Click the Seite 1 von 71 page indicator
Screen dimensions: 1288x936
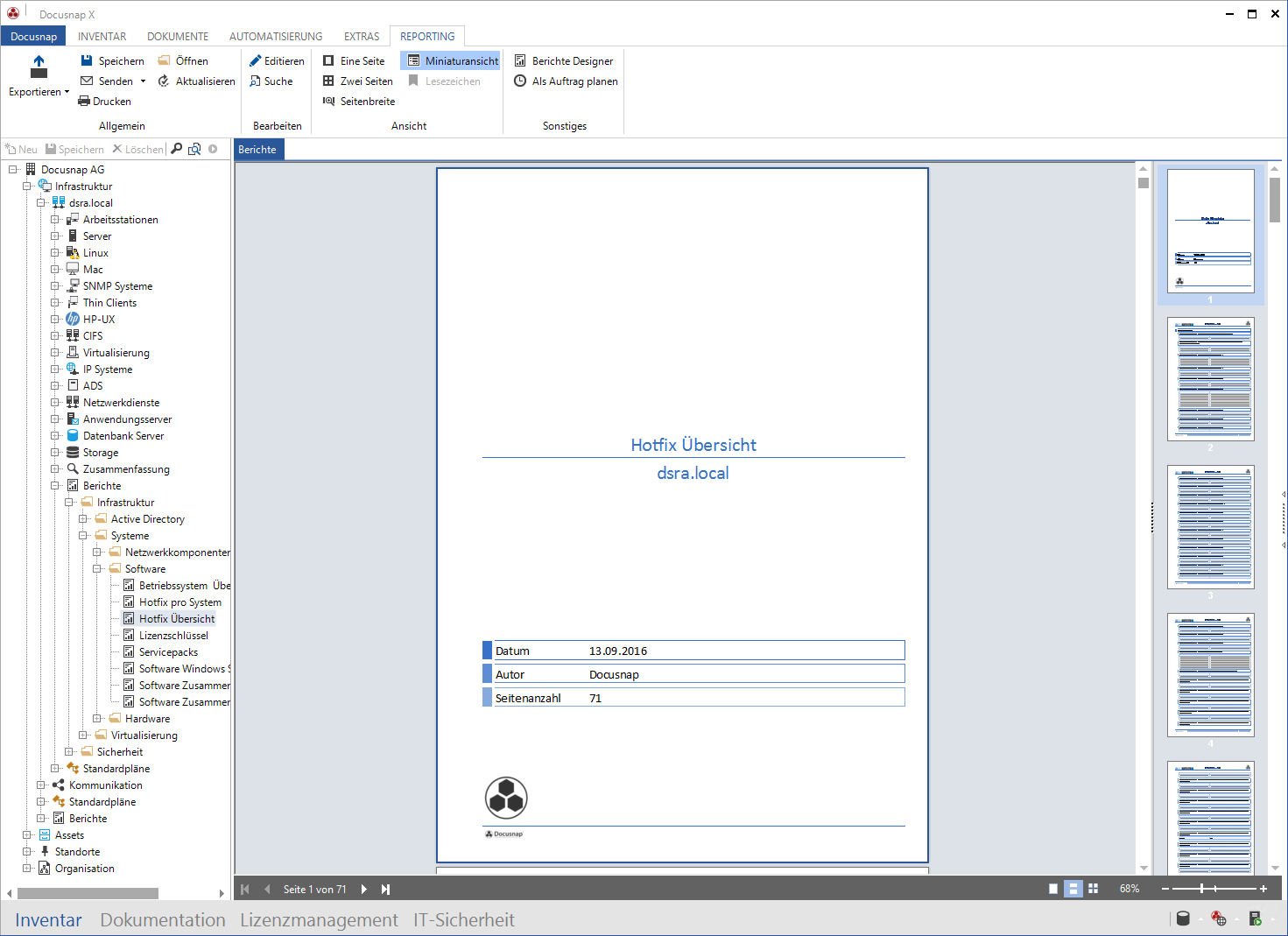click(x=315, y=889)
